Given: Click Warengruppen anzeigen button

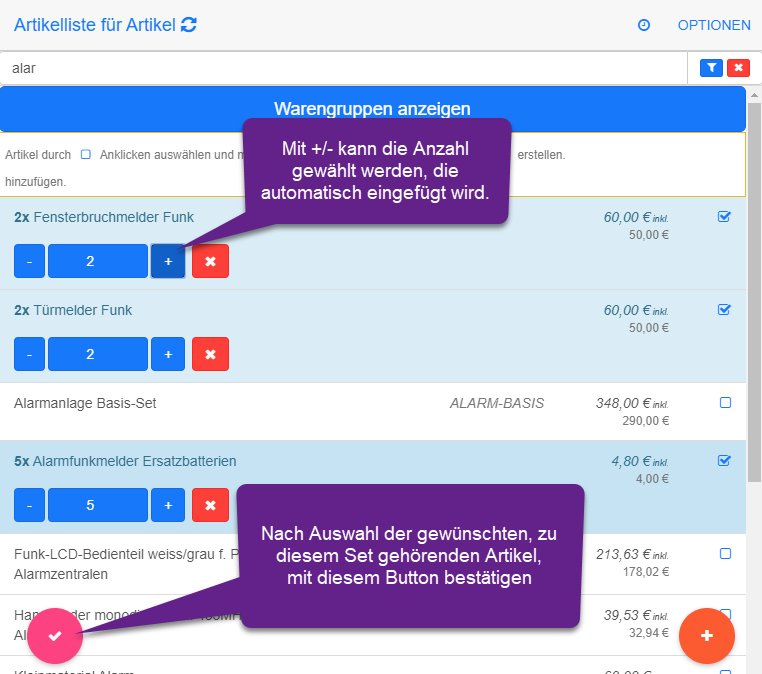Looking at the screenshot, I should point(372,108).
